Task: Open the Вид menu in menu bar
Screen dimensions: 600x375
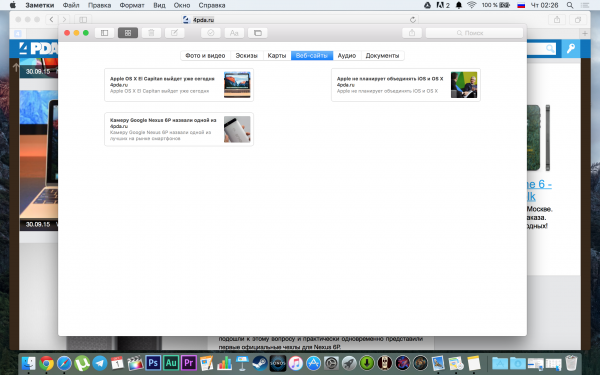Action: click(159, 5)
